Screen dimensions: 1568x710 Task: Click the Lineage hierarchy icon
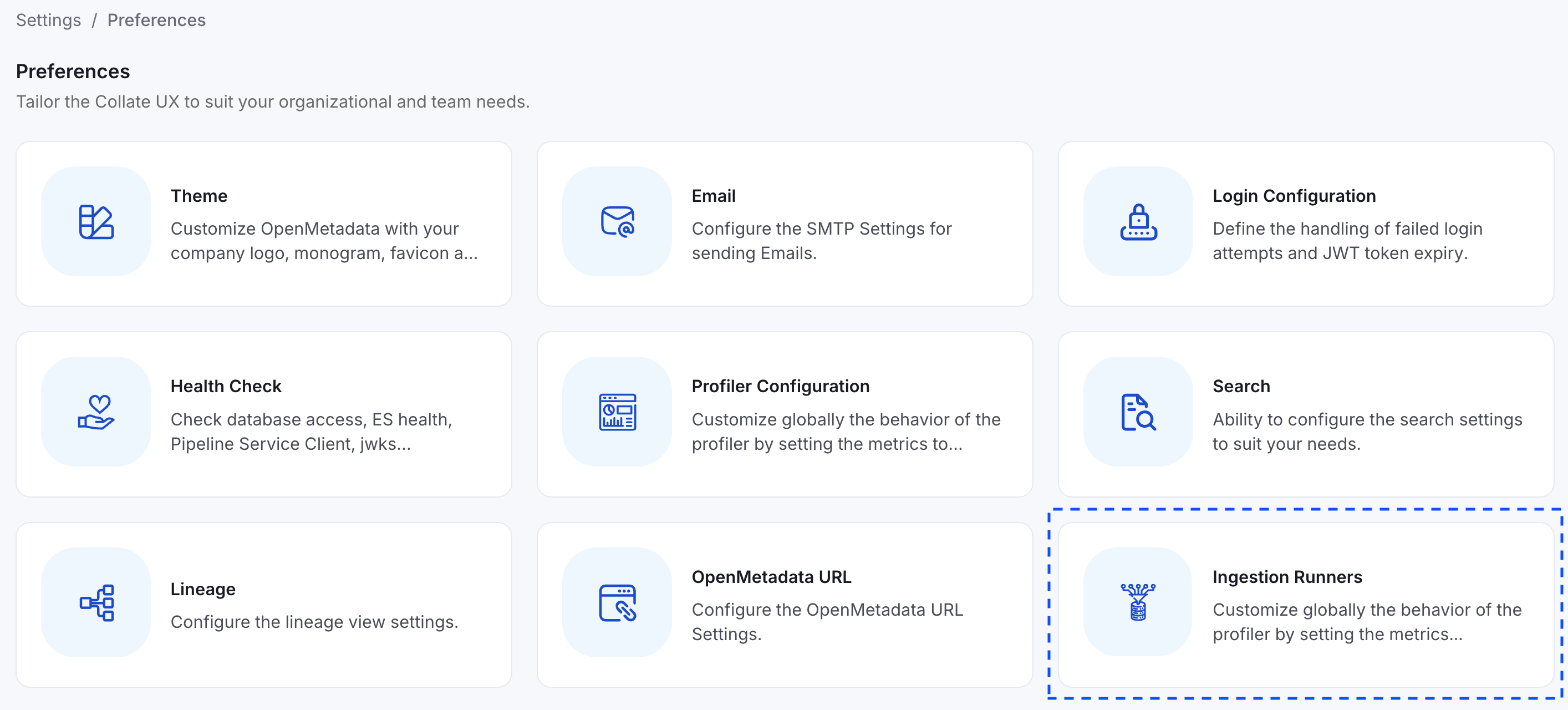click(96, 602)
